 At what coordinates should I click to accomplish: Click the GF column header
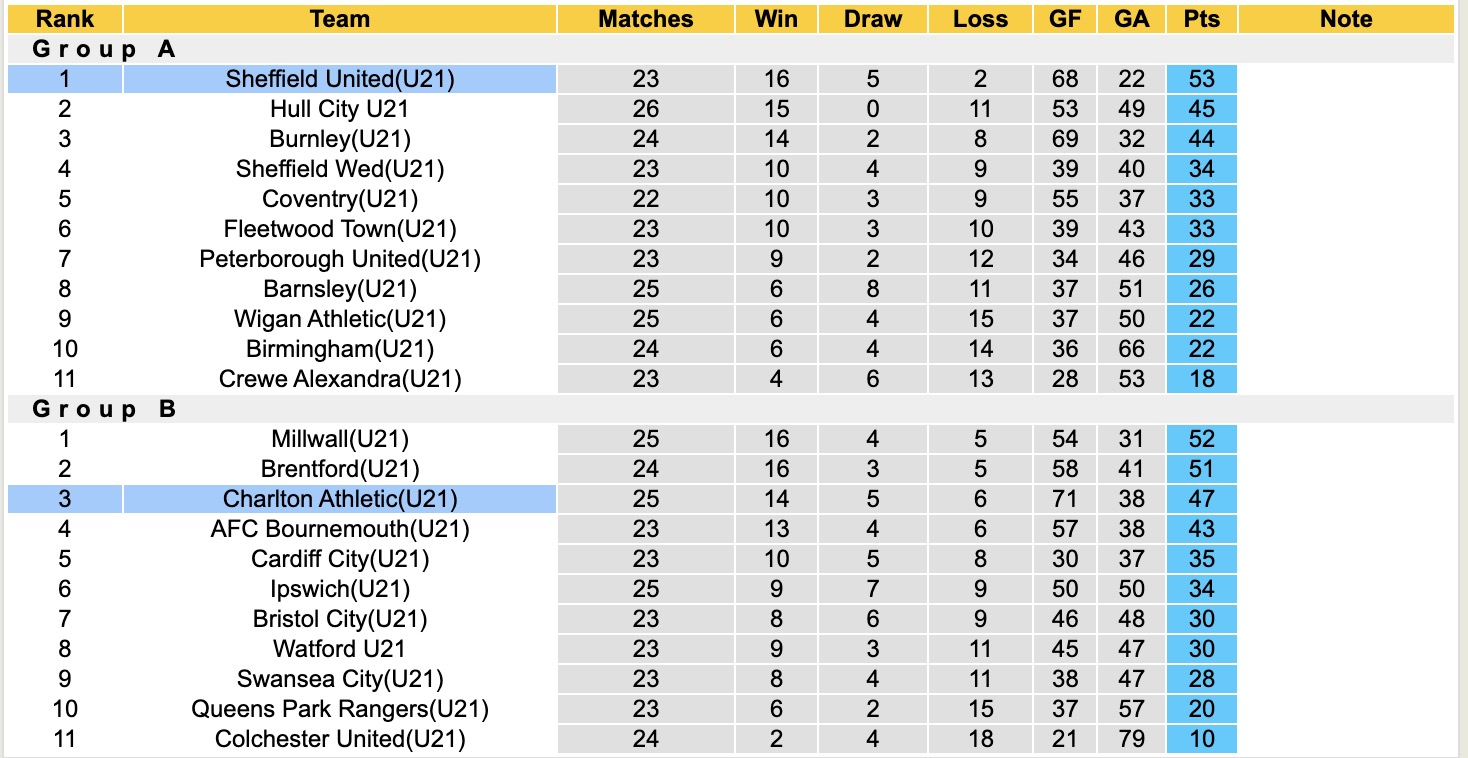coord(1065,19)
